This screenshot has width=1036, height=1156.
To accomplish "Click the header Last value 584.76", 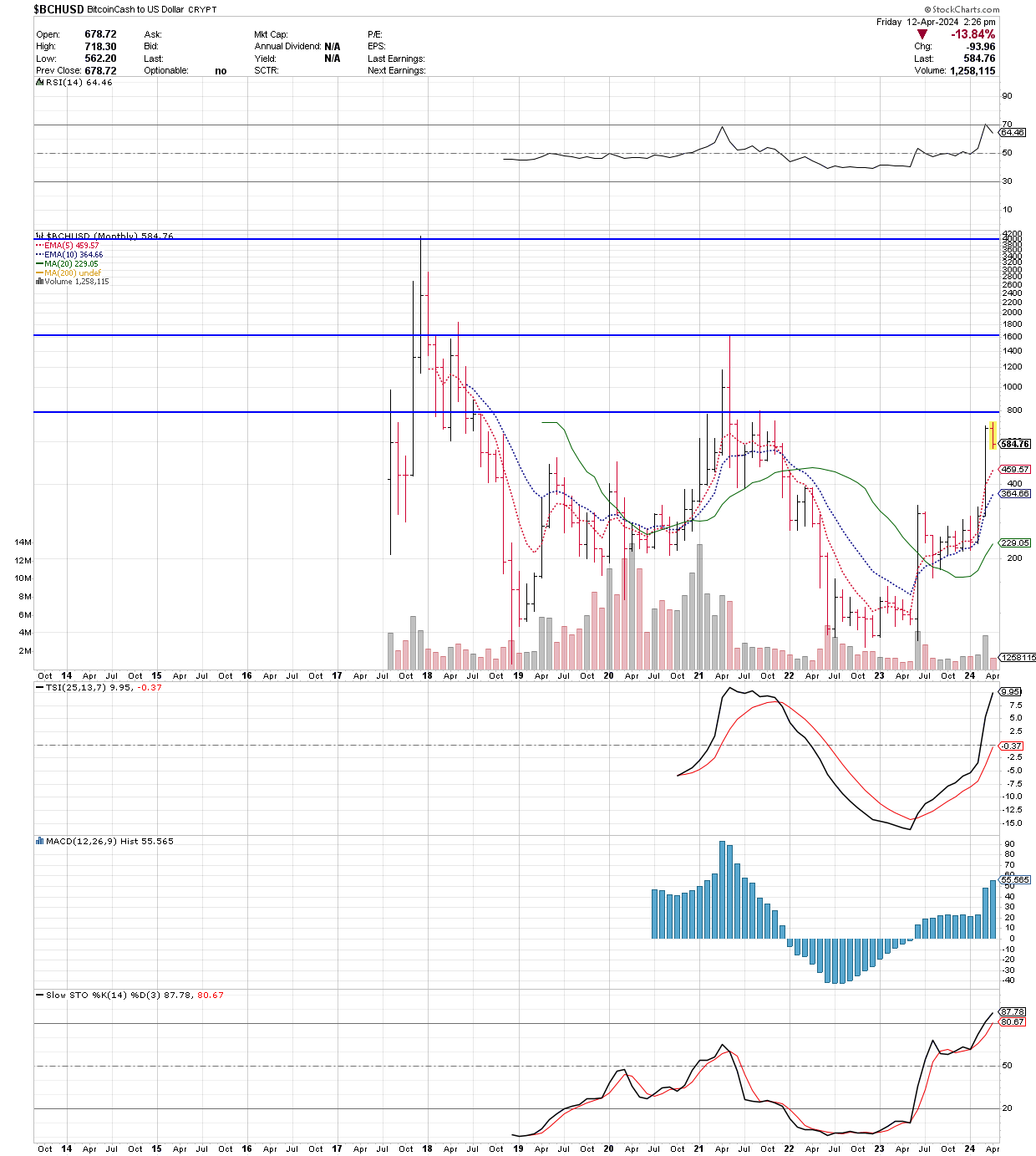I will tap(980, 59).
